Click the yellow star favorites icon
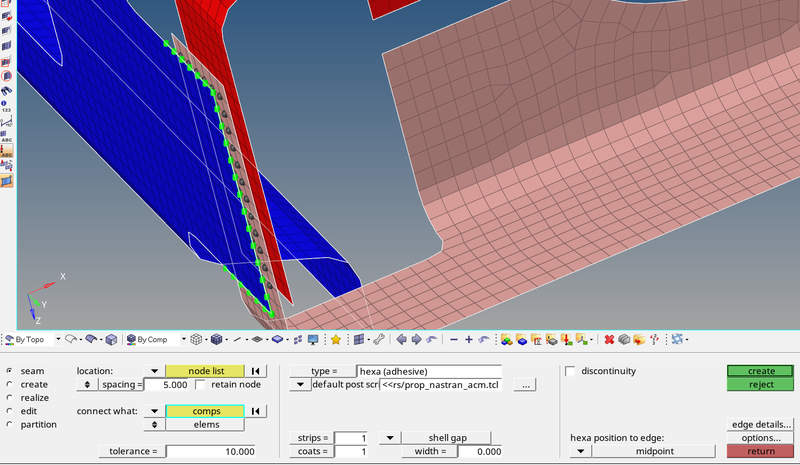This screenshot has width=800, height=465. pyautogui.click(x=336, y=340)
